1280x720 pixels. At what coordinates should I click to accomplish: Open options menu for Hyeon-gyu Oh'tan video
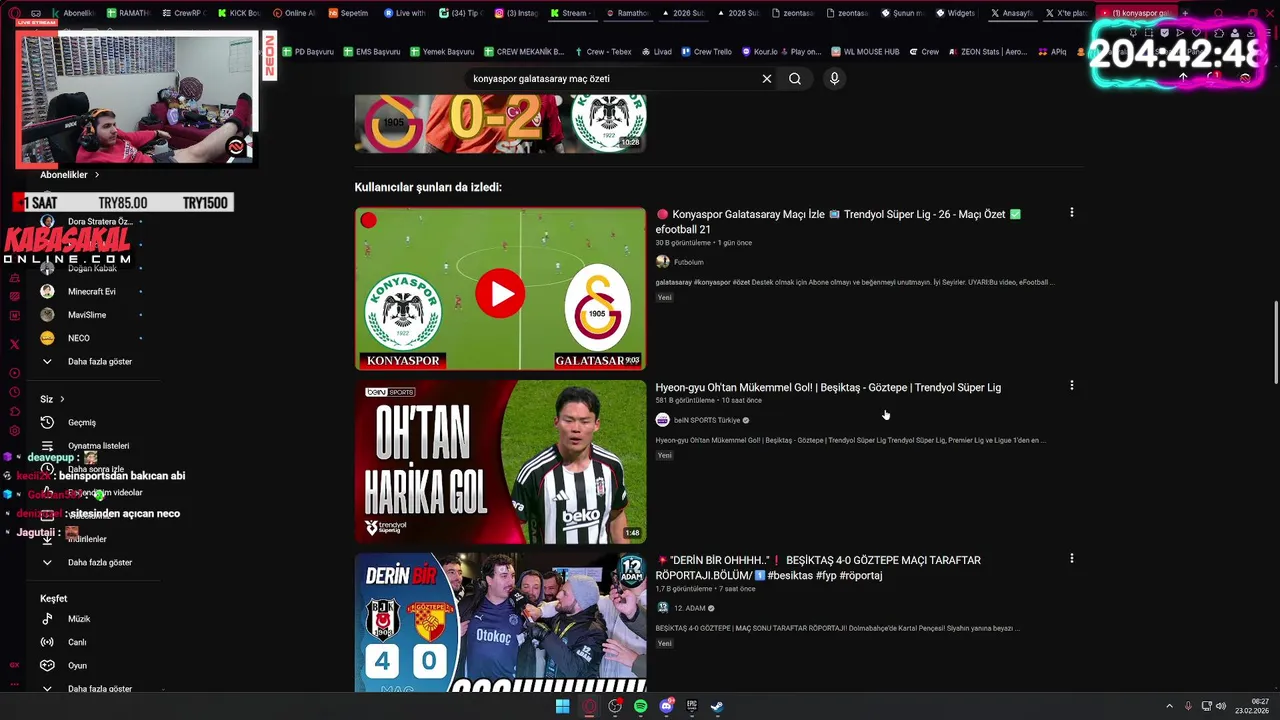1071,386
